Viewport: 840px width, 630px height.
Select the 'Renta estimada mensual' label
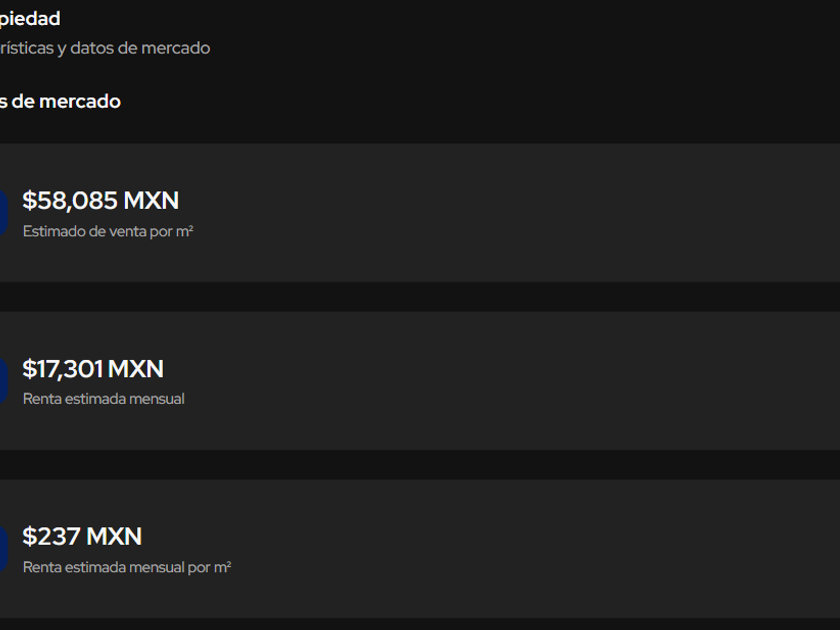[104, 399]
